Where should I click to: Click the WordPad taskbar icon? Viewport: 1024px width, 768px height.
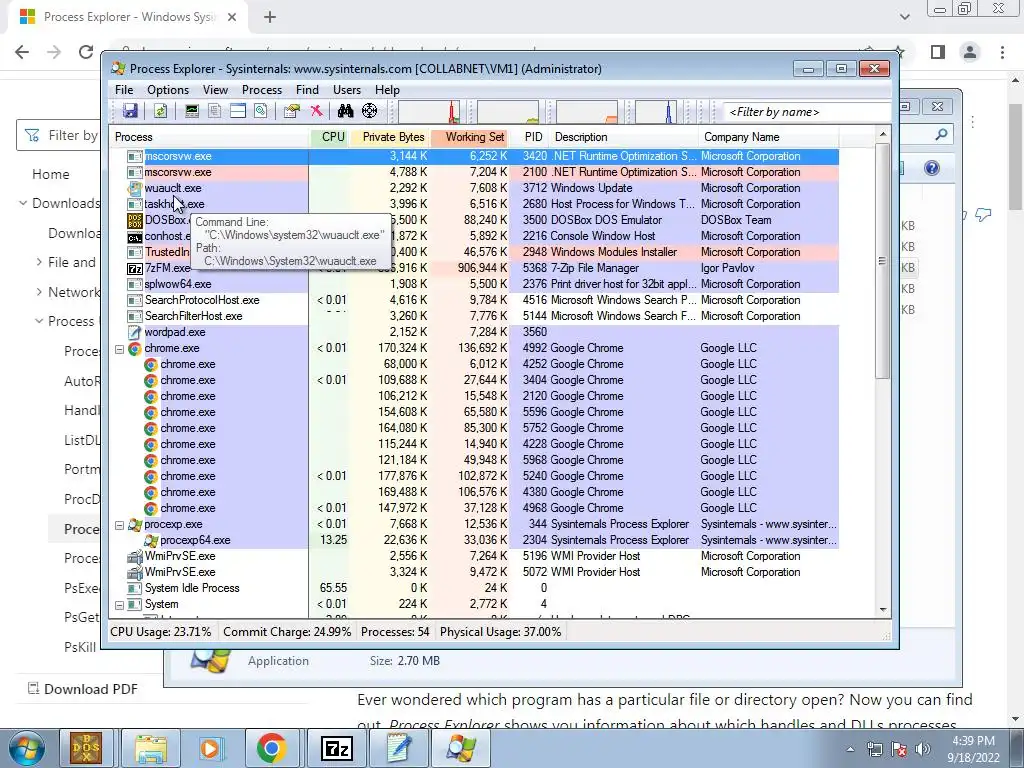click(399, 748)
